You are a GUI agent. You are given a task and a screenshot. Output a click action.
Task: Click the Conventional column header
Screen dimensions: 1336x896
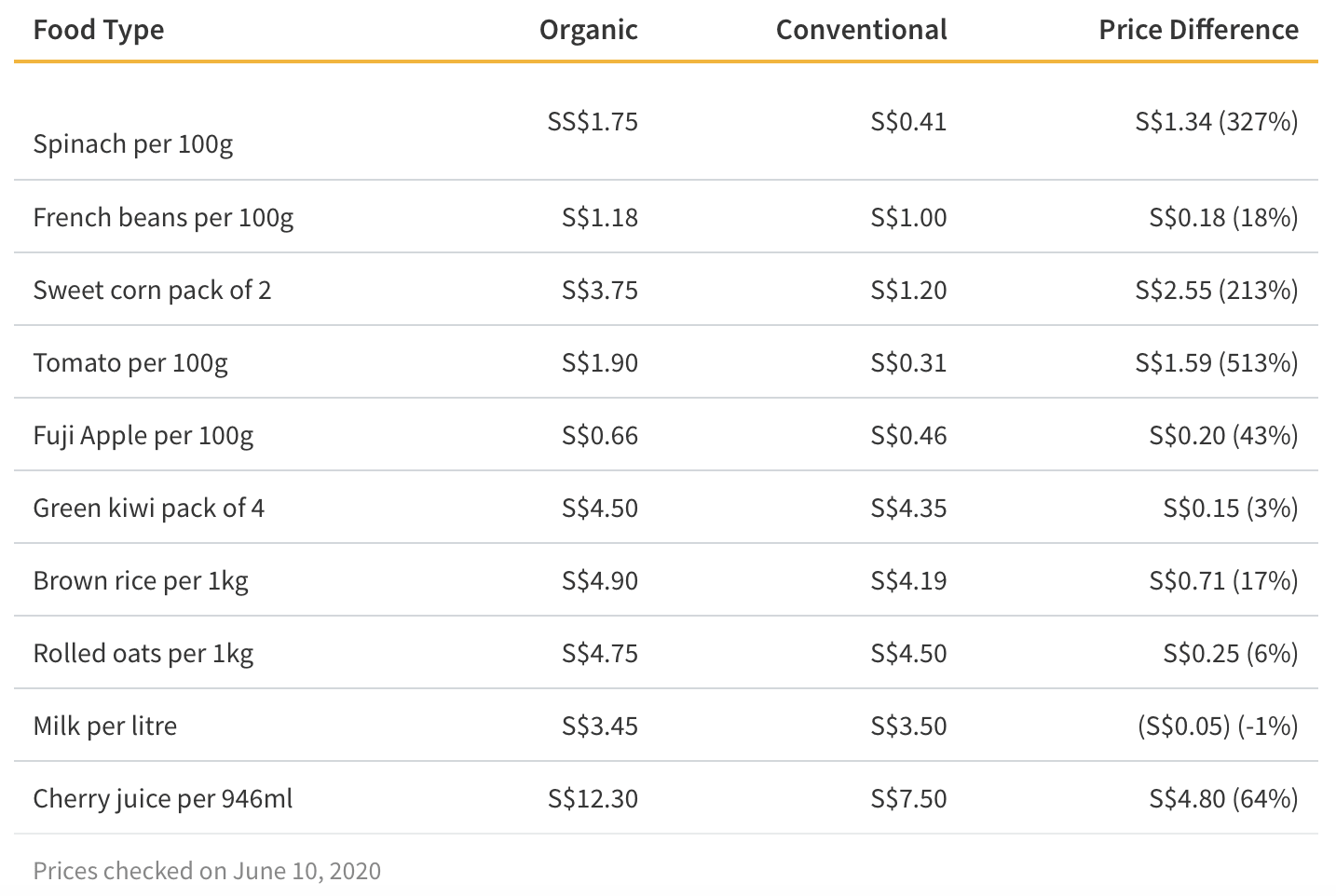click(x=862, y=30)
